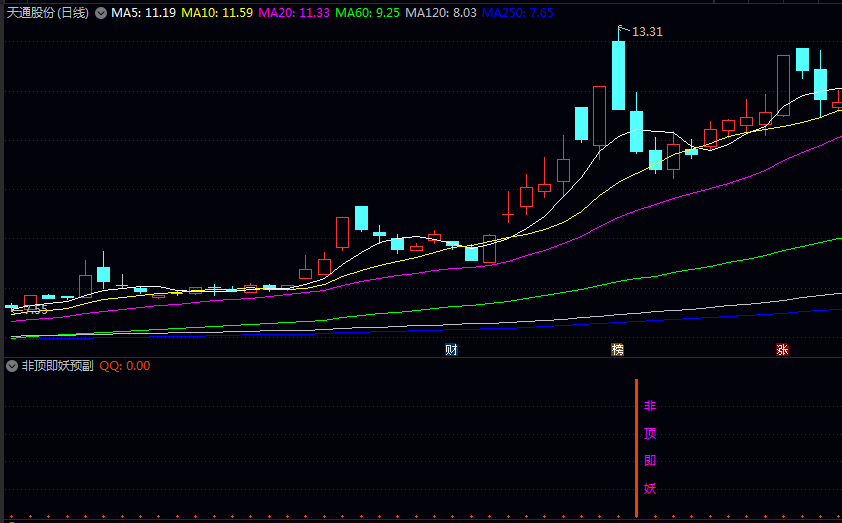Click the orange 非顶即妖 signal bar
This screenshot has width=842, height=523.
pyautogui.click(x=636, y=448)
